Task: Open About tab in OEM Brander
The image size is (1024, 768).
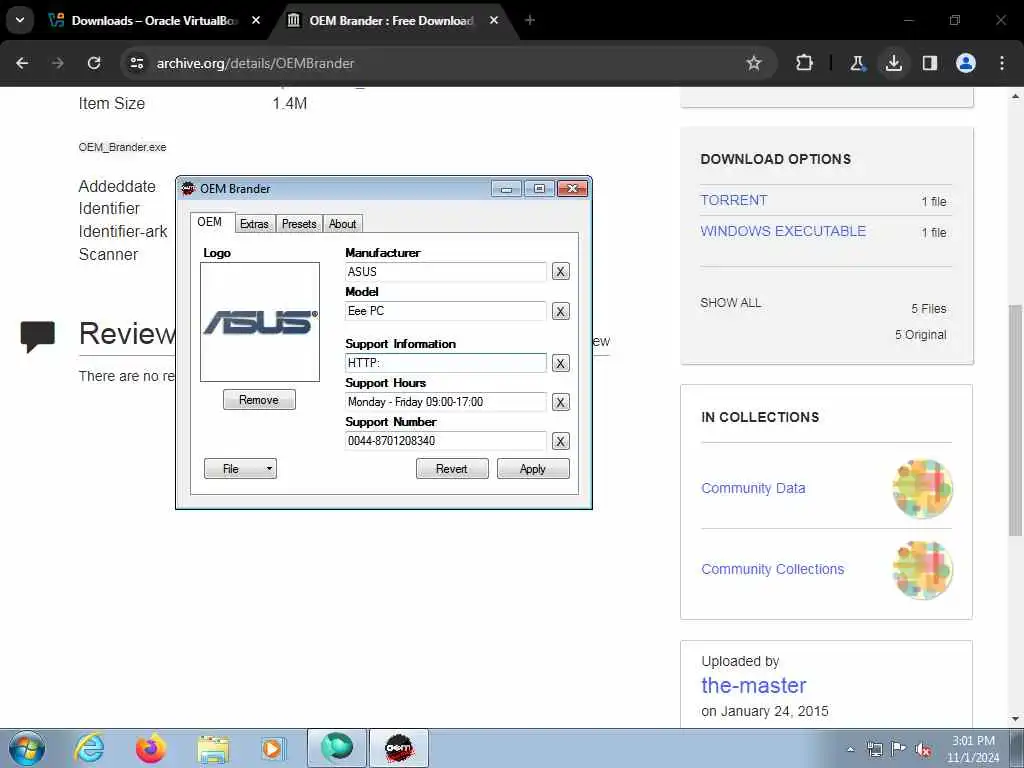Action: point(342,224)
